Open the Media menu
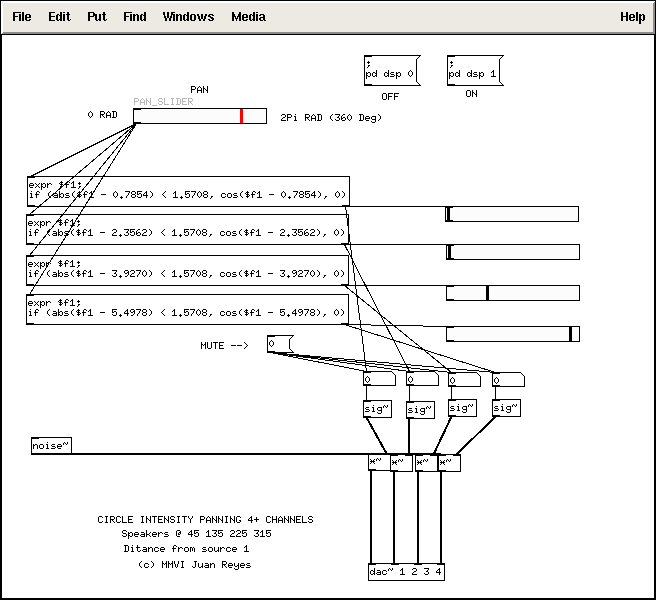 coord(248,17)
